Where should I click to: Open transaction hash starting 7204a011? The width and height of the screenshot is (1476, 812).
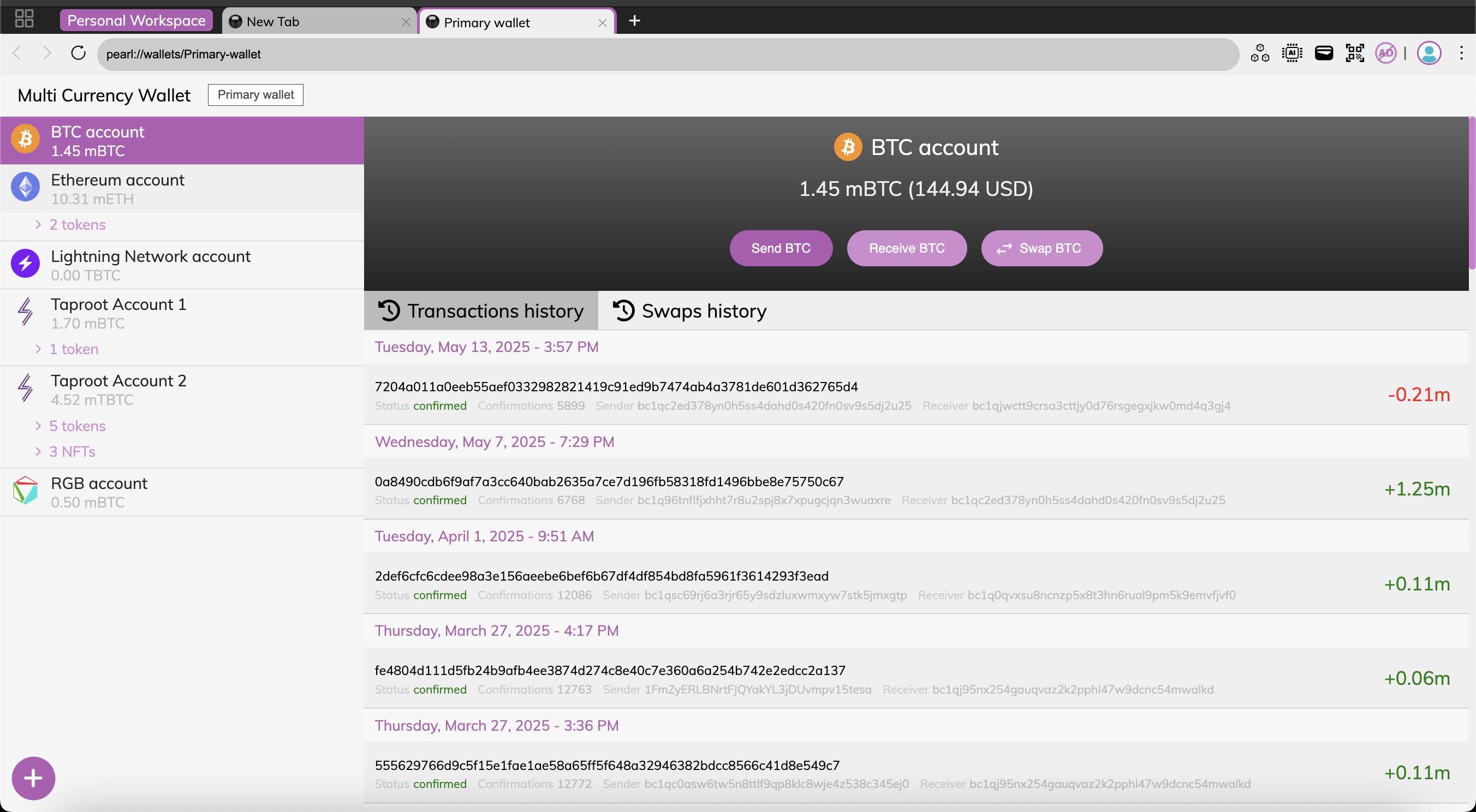[x=616, y=387]
